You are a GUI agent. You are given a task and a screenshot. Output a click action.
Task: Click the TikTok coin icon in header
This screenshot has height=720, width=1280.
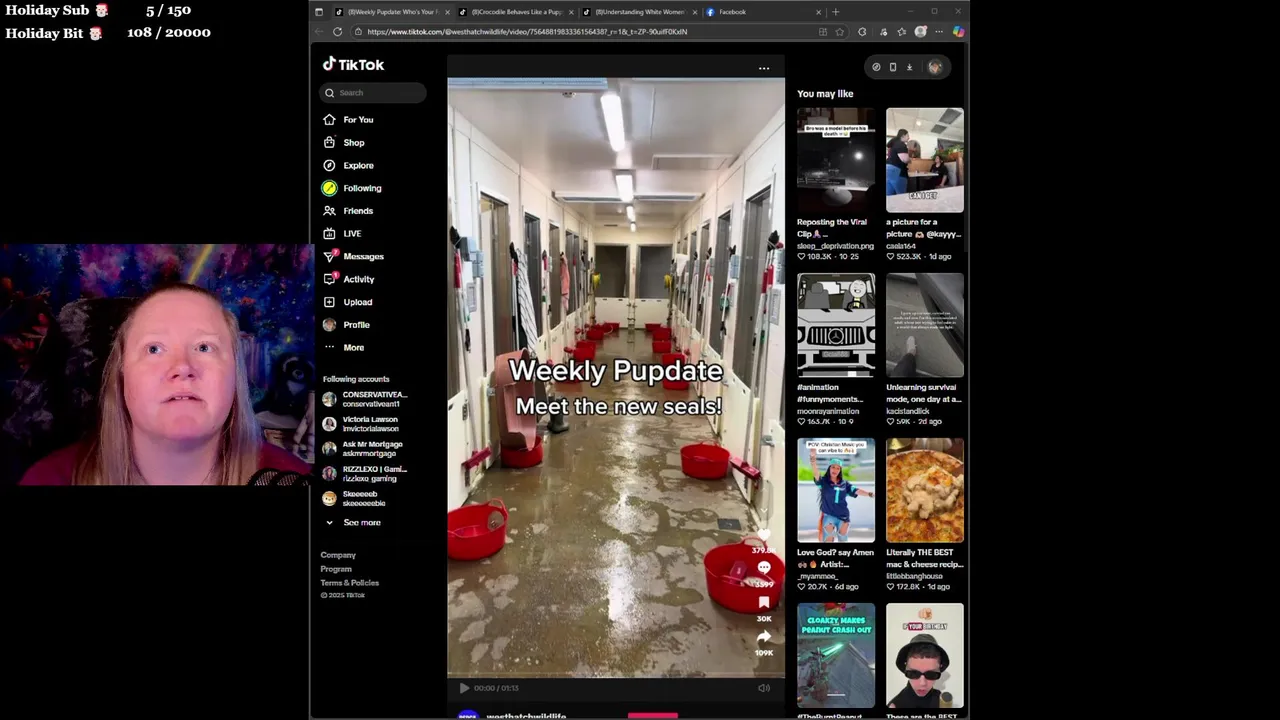[876, 67]
